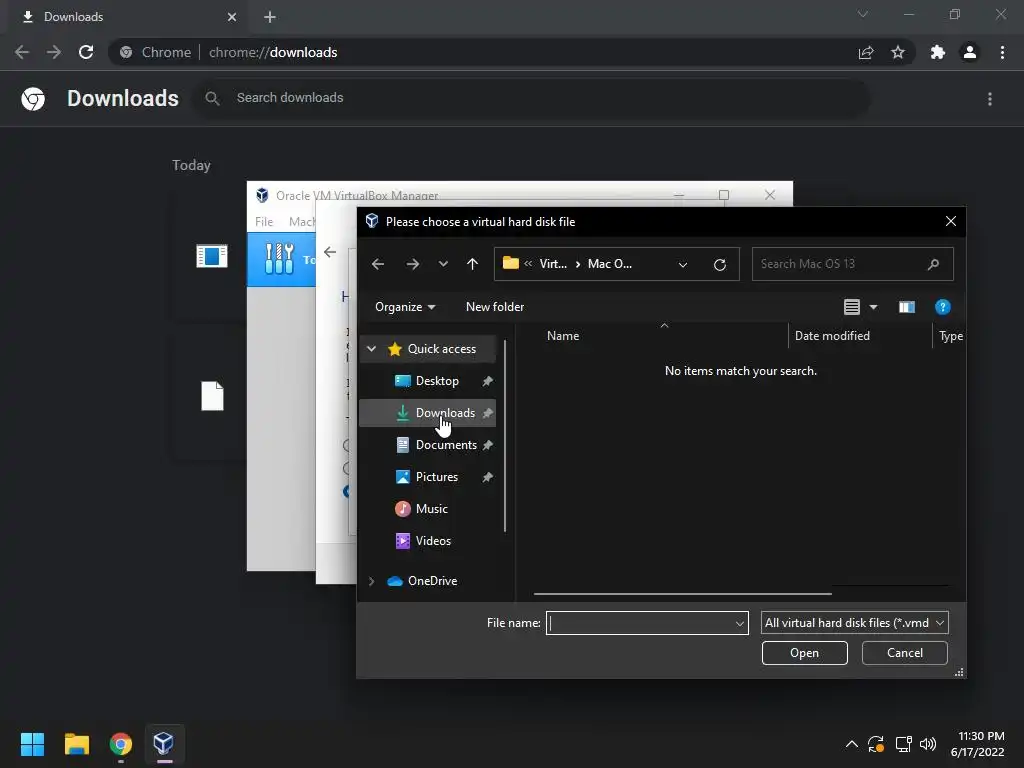The width and height of the screenshot is (1024, 768).
Task: Open Windows Start menu
Action: point(32,744)
